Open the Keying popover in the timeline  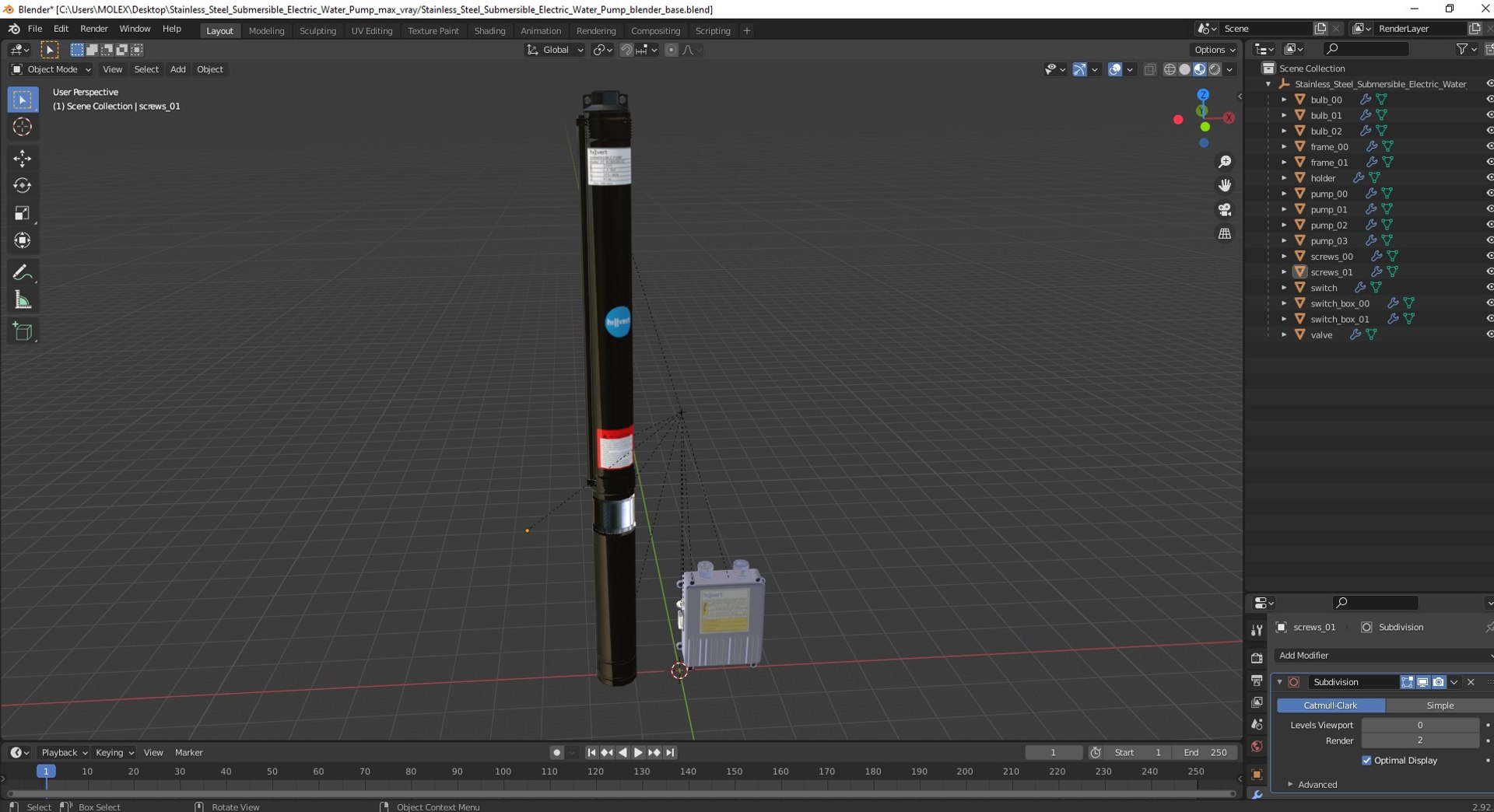coord(114,753)
